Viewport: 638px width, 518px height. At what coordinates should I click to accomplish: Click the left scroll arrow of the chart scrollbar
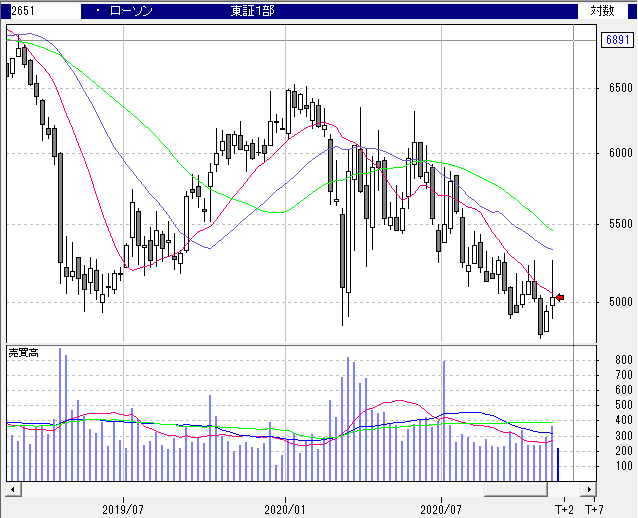coord(13,489)
